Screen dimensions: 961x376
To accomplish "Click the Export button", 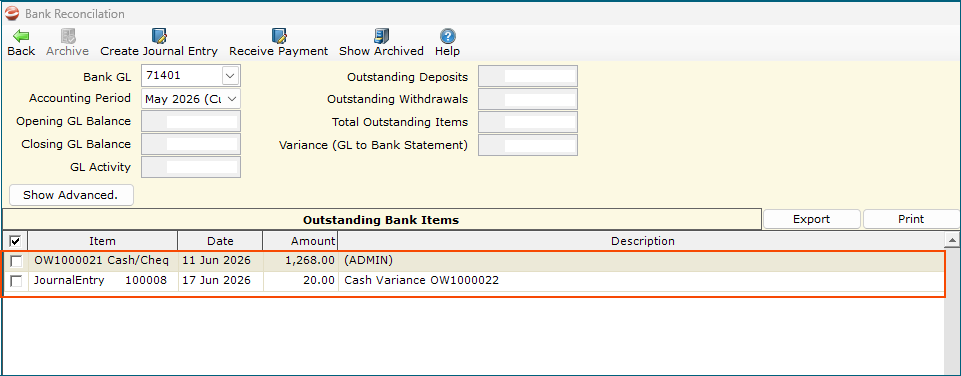I will point(811,219).
